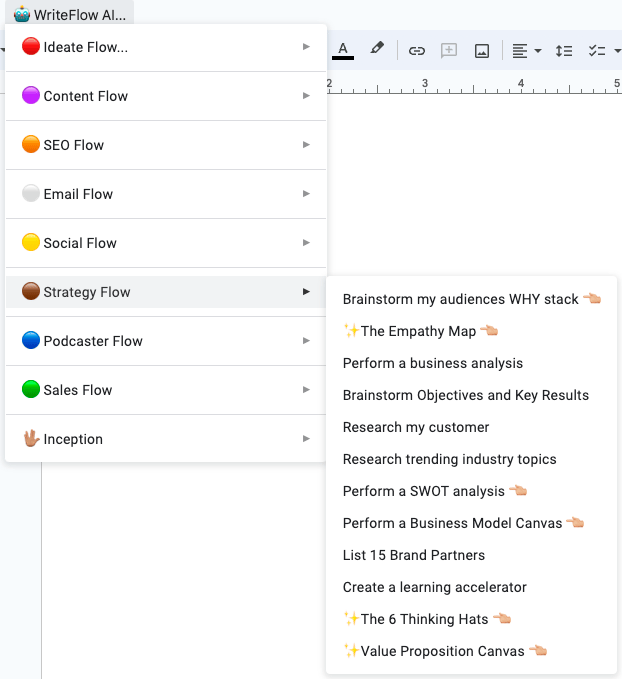Click the WriteFlow AI robot icon
The height and width of the screenshot is (679, 622).
click(22, 14)
